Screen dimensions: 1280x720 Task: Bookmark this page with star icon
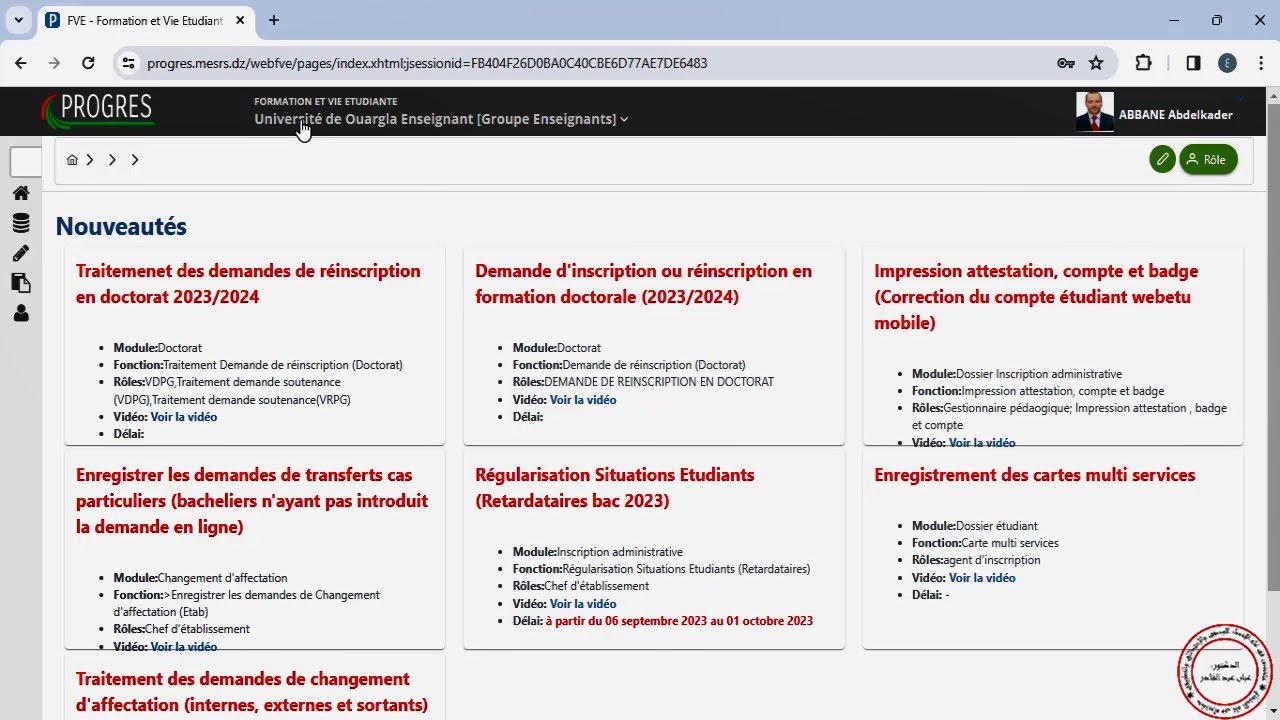(1096, 63)
